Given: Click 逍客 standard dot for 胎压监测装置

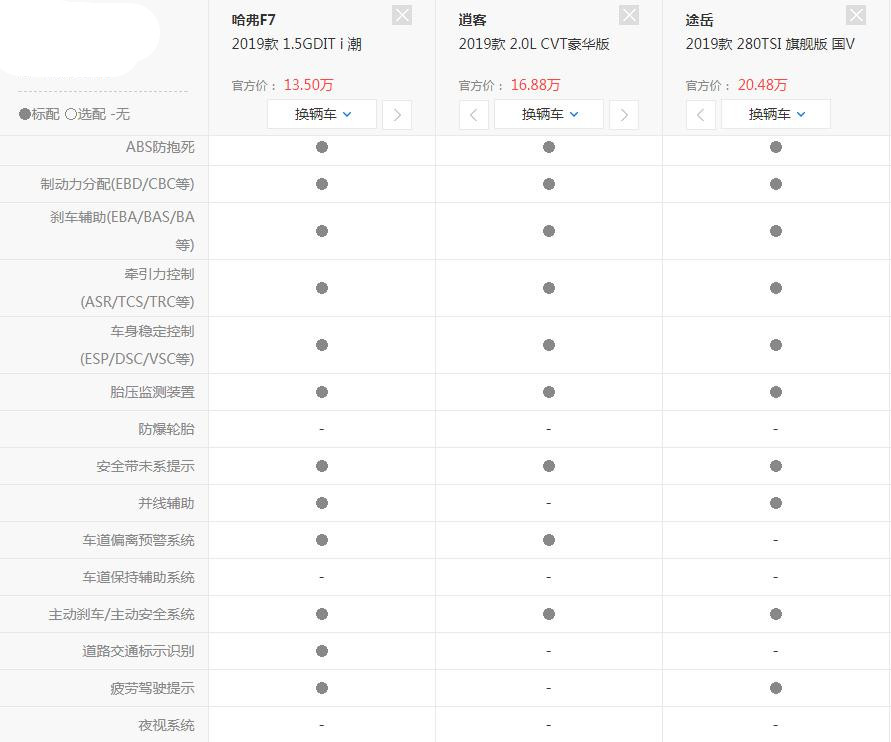Looking at the screenshot, I should pyautogui.click(x=549, y=392).
